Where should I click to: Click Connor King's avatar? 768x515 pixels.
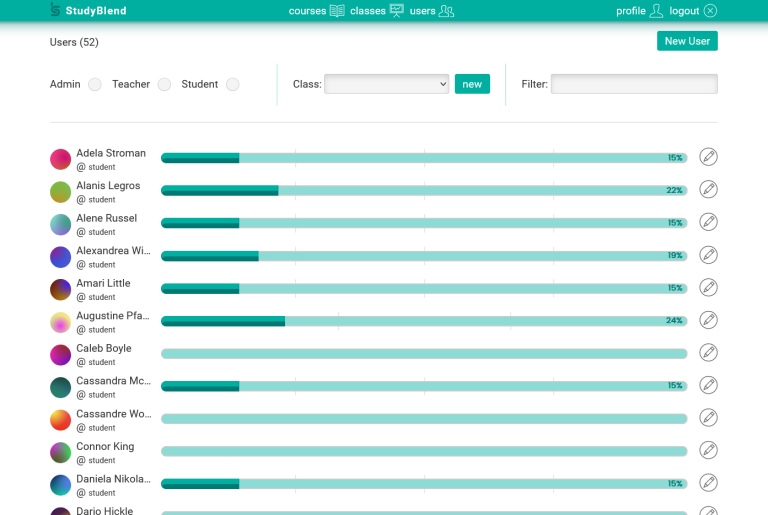[x=61, y=452]
